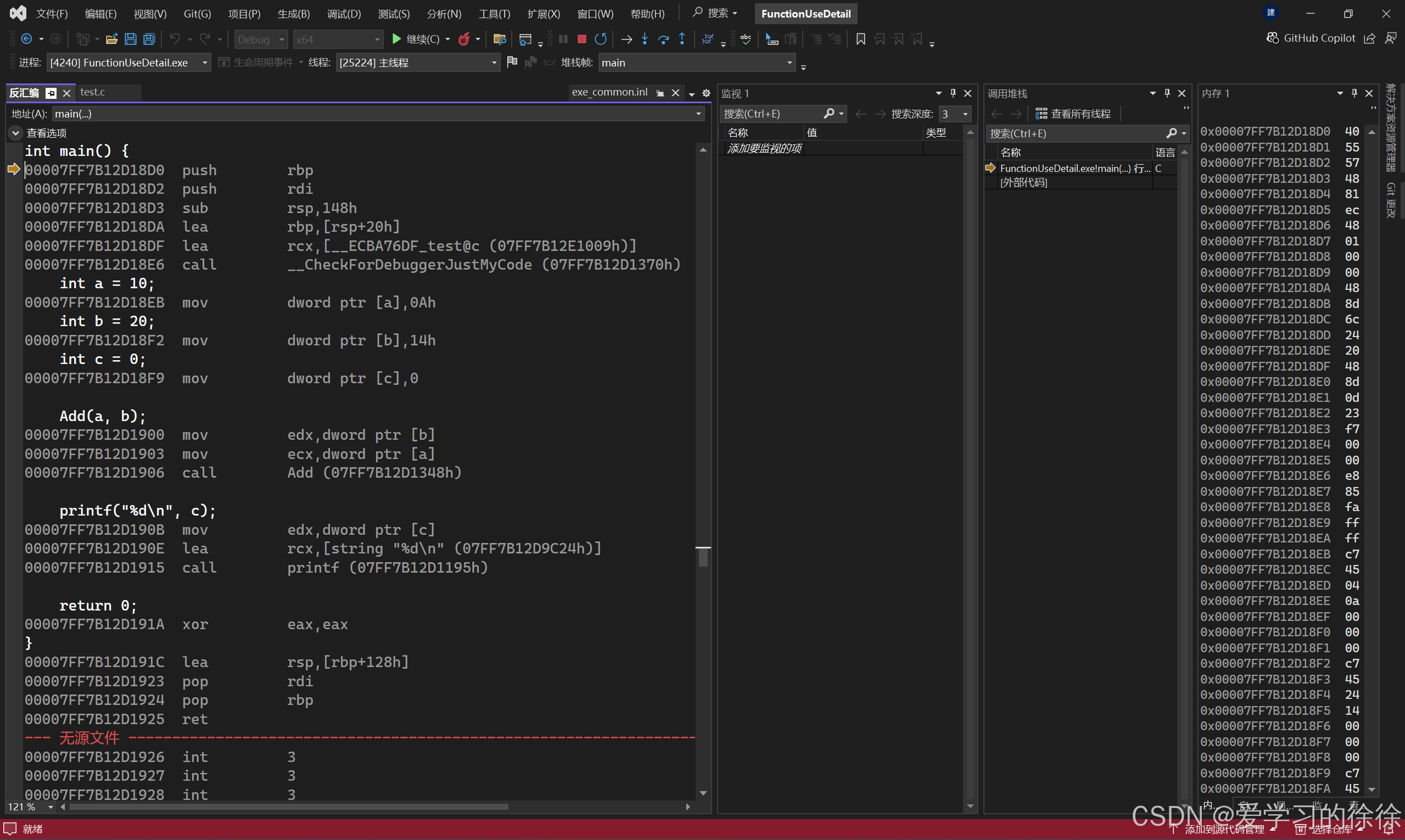
Task: Click the Restart debugging icon
Action: click(x=601, y=39)
